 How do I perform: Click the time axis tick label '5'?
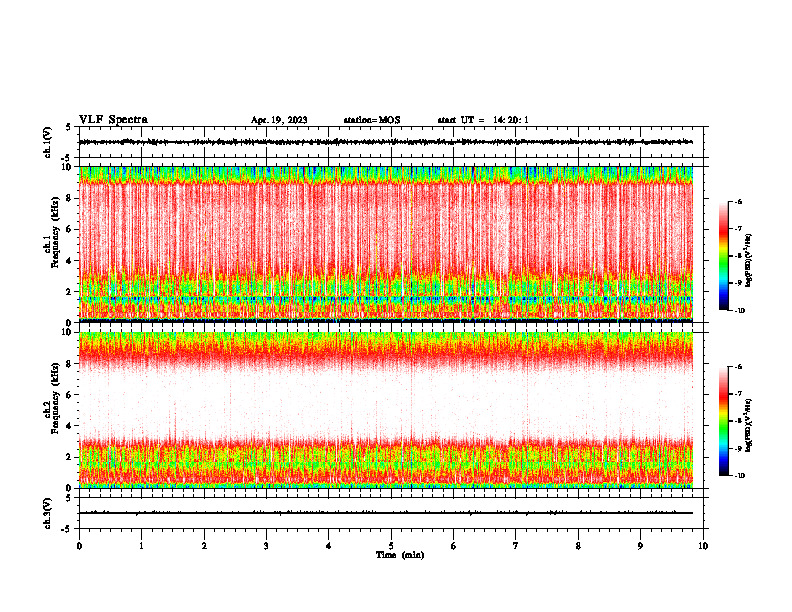pos(391,546)
